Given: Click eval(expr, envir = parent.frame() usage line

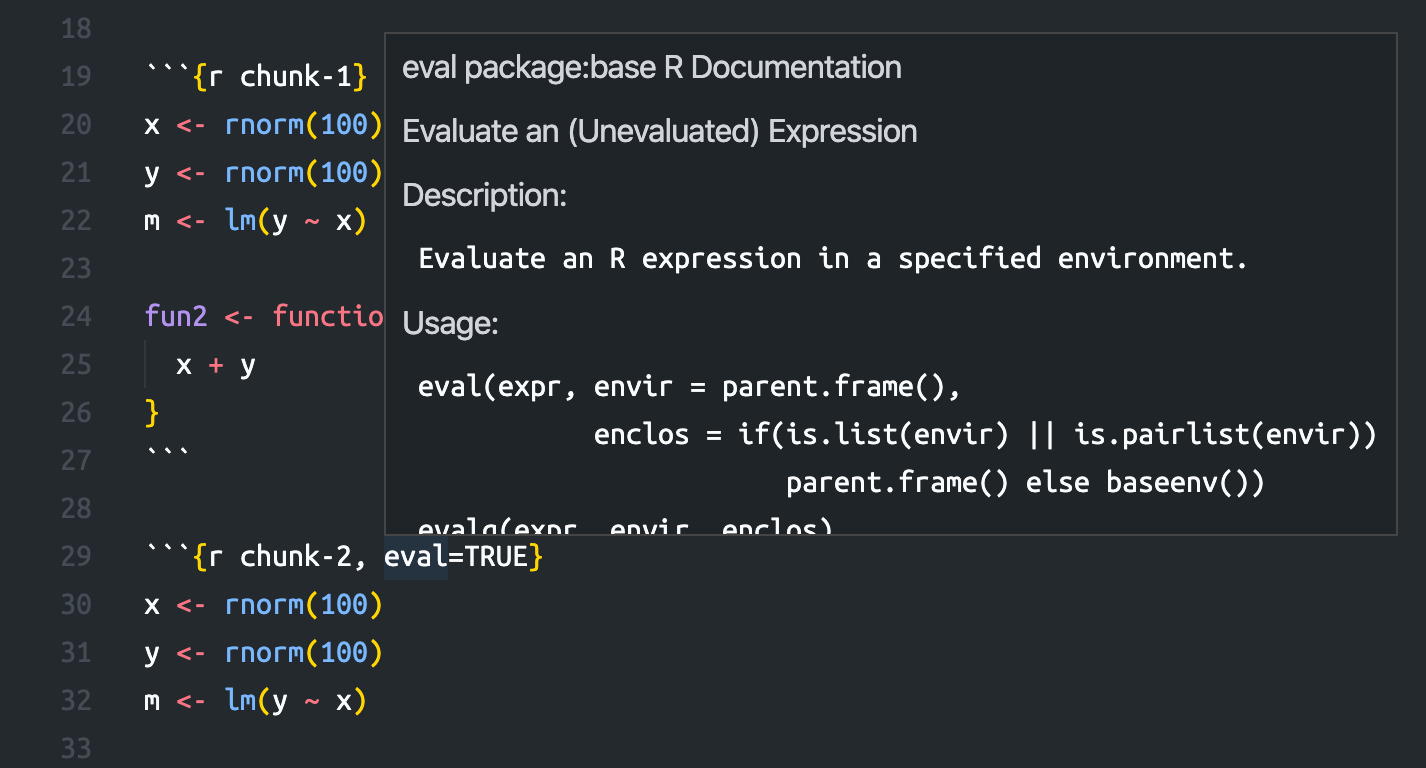Looking at the screenshot, I should click(688, 386).
